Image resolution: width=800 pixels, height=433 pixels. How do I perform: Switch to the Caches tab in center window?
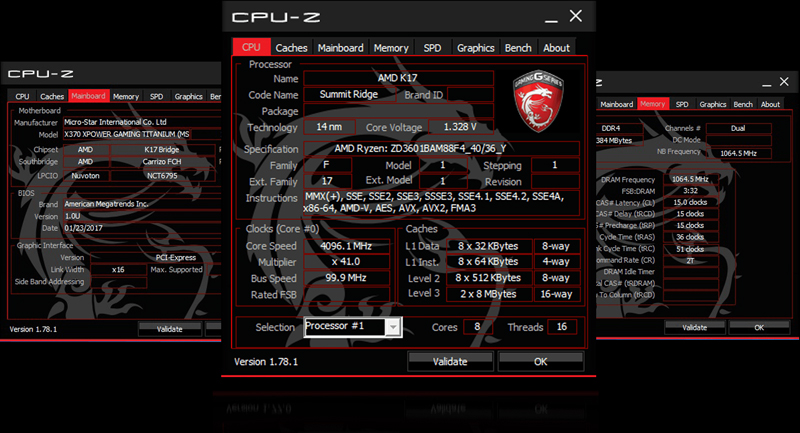point(291,47)
